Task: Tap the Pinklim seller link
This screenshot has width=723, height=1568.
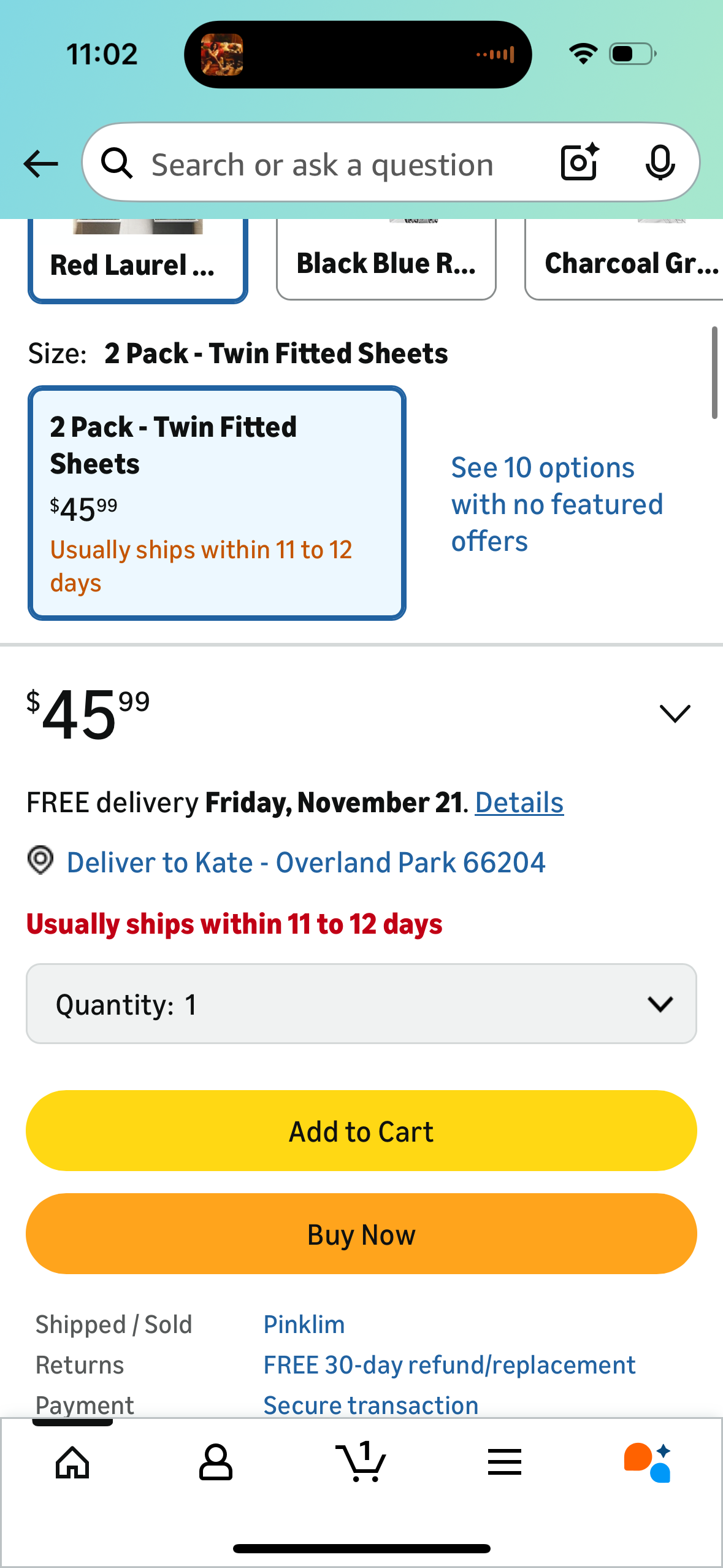Action: click(x=304, y=1324)
